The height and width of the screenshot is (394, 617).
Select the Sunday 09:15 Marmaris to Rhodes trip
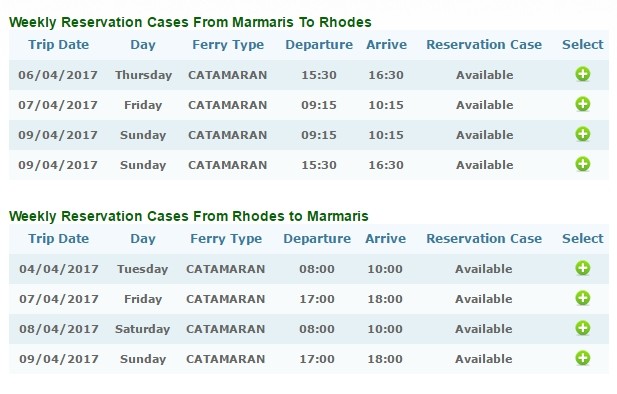583,134
